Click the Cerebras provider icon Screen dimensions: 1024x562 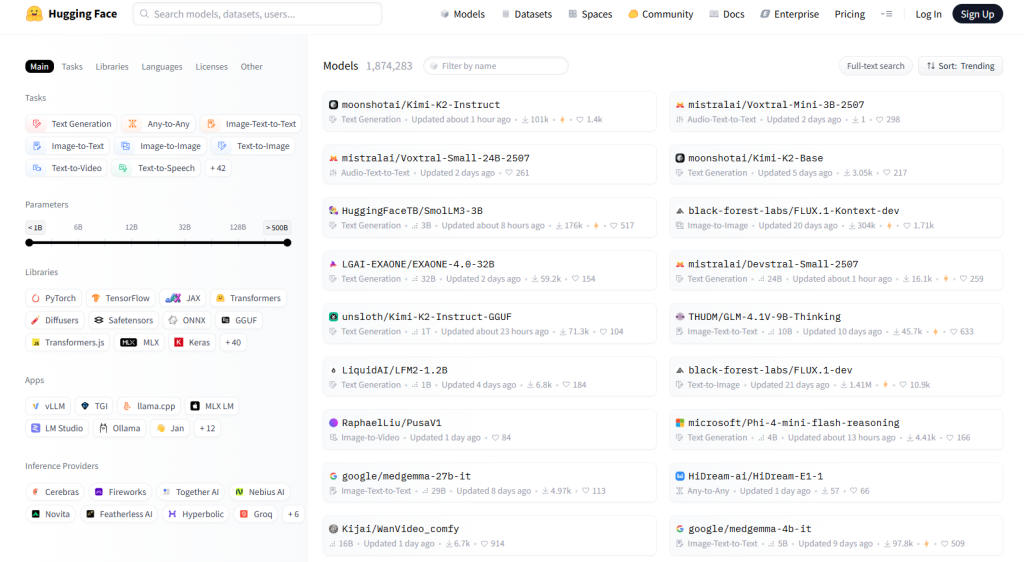(36, 492)
